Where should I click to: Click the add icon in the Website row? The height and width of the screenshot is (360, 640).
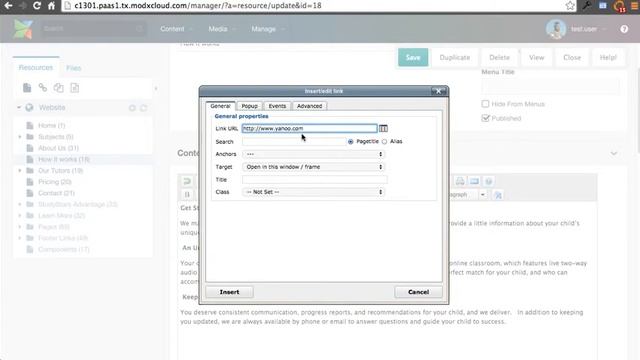pyautogui.click(x=132, y=108)
